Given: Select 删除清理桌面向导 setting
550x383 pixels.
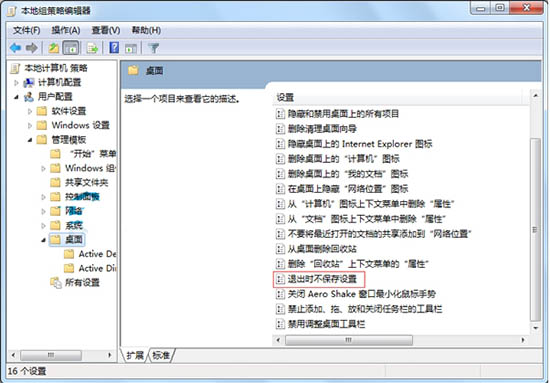Looking at the screenshot, I should pos(322,129).
